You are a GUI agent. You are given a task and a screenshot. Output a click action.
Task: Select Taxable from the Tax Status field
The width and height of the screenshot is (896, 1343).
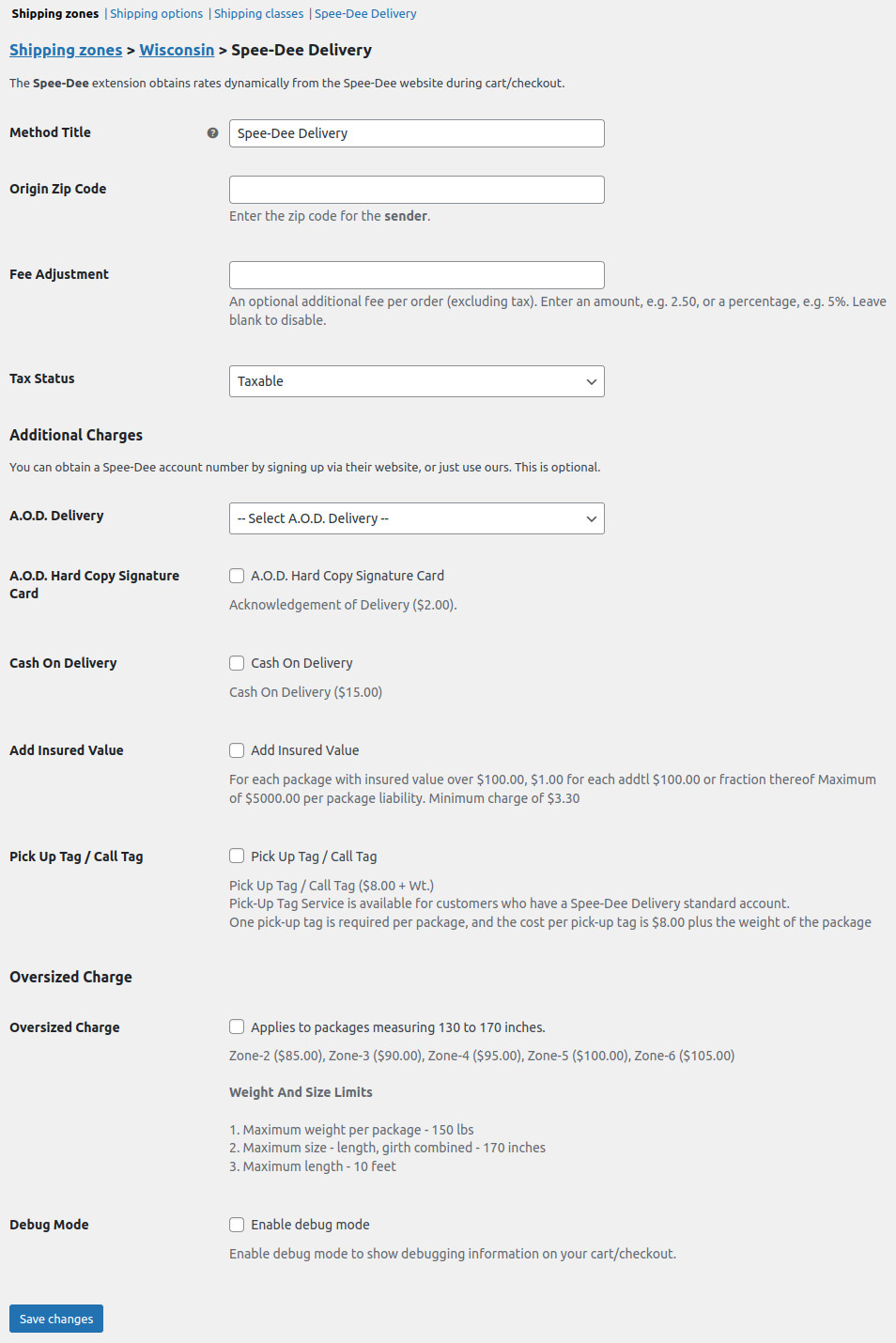click(416, 381)
